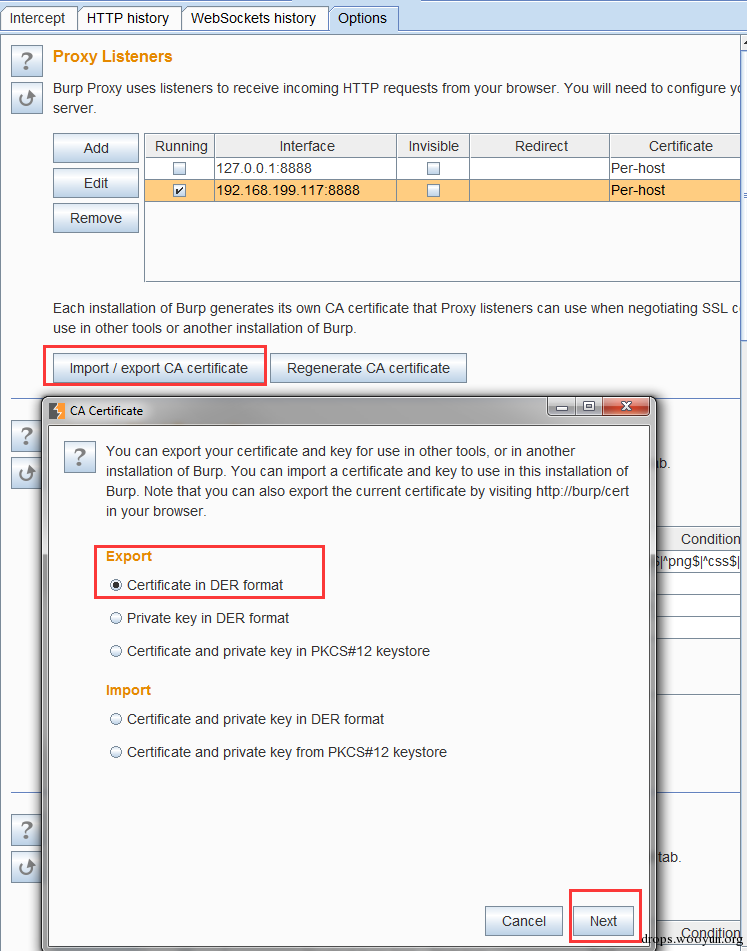The height and width of the screenshot is (951, 747).
Task: Uncheck Running for 192.168.199.117:8888 listener
Action: (179, 190)
